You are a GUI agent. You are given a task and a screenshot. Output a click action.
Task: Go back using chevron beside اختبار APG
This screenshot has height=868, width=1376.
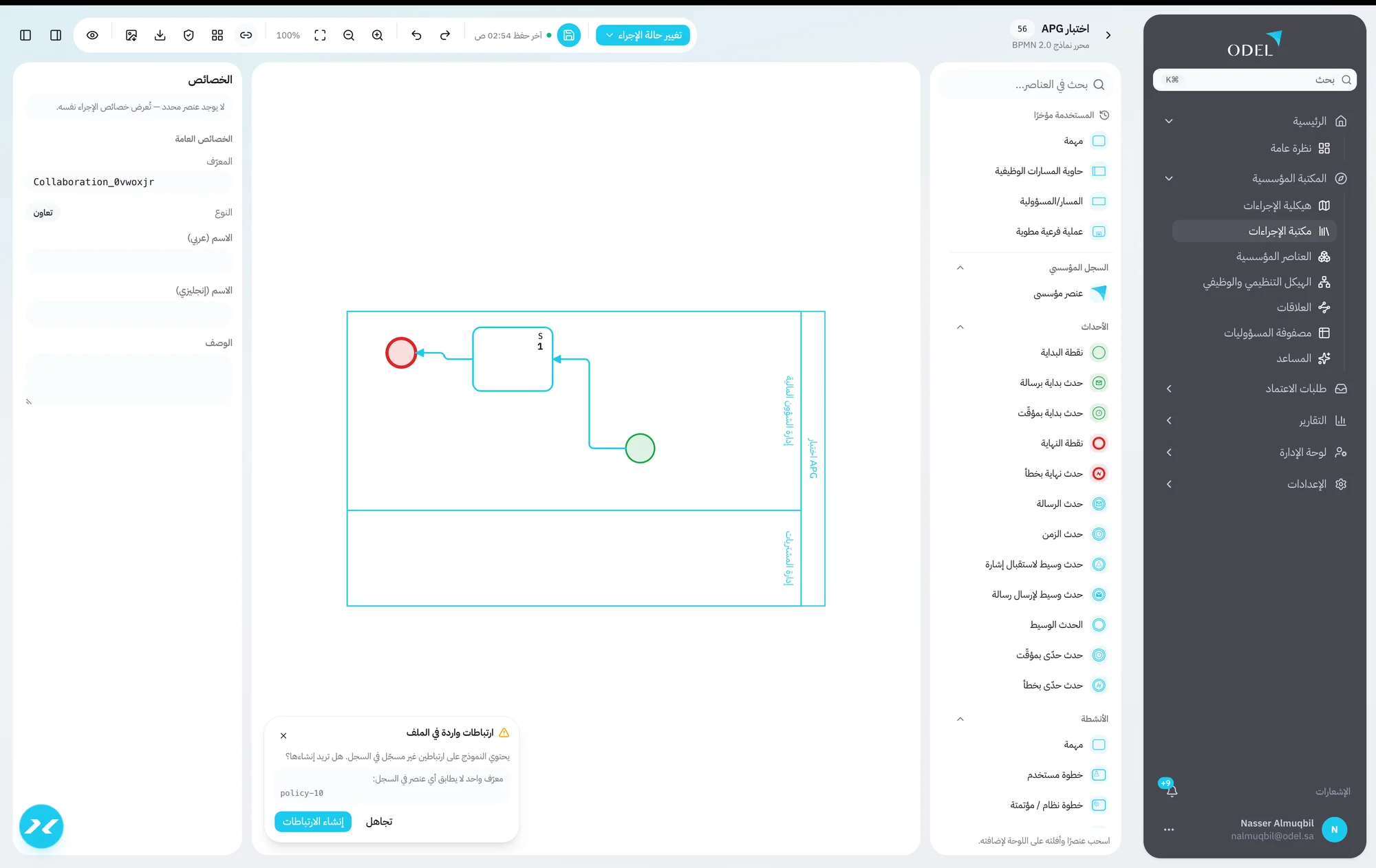pos(1108,35)
